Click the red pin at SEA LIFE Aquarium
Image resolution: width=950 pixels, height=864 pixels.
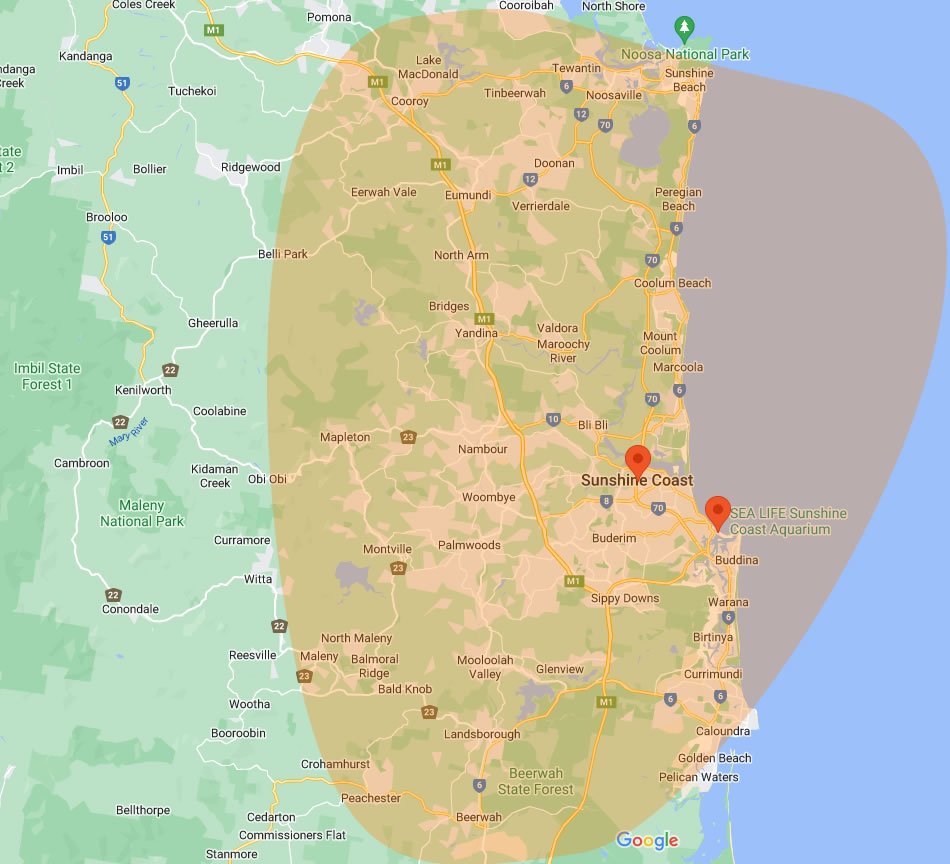[x=718, y=513]
